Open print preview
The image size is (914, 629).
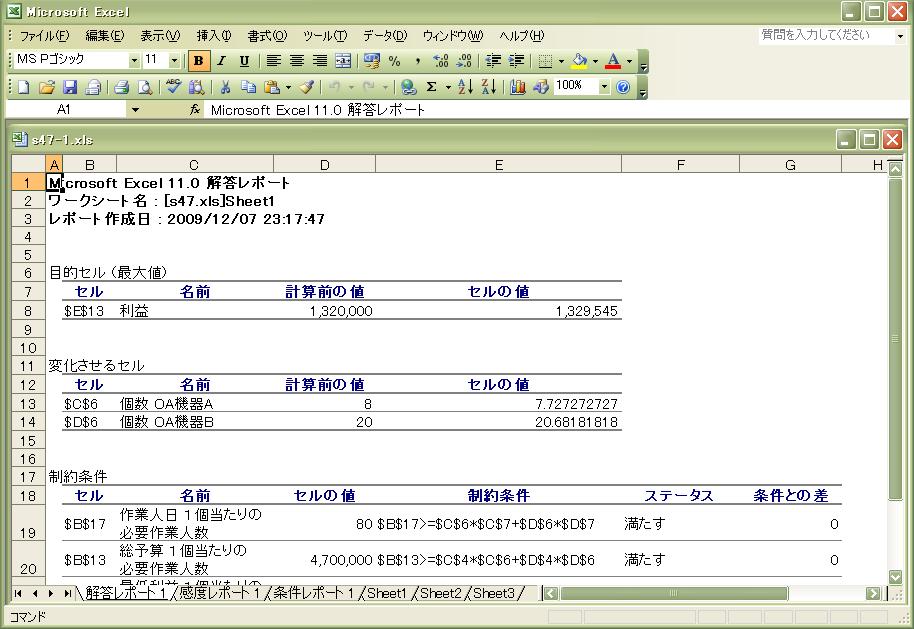[145, 87]
